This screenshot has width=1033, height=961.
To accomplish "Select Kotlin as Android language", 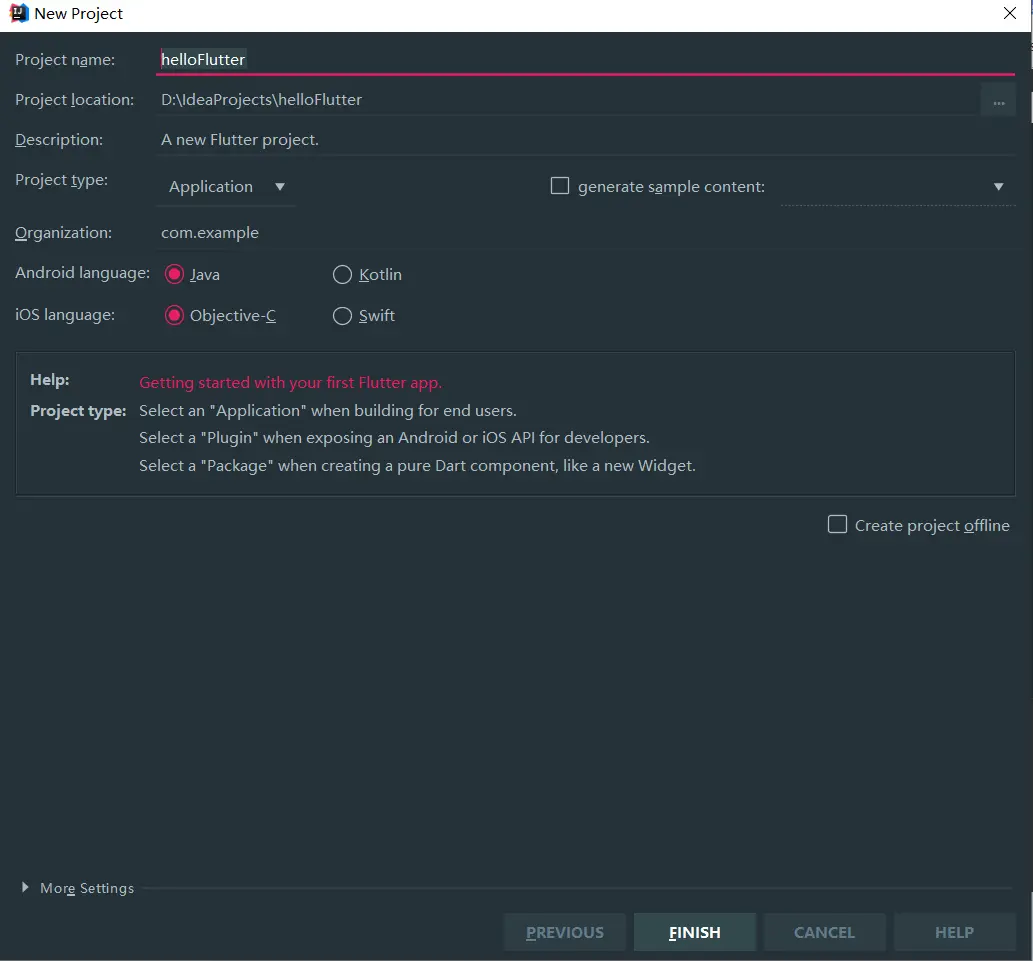I will (x=342, y=274).
